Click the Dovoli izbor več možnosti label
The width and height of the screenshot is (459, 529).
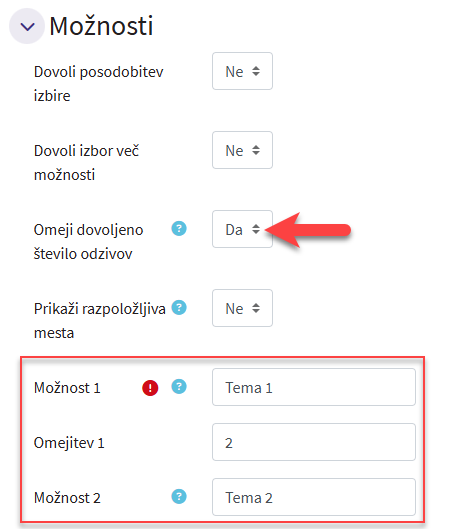pos(86,163)
